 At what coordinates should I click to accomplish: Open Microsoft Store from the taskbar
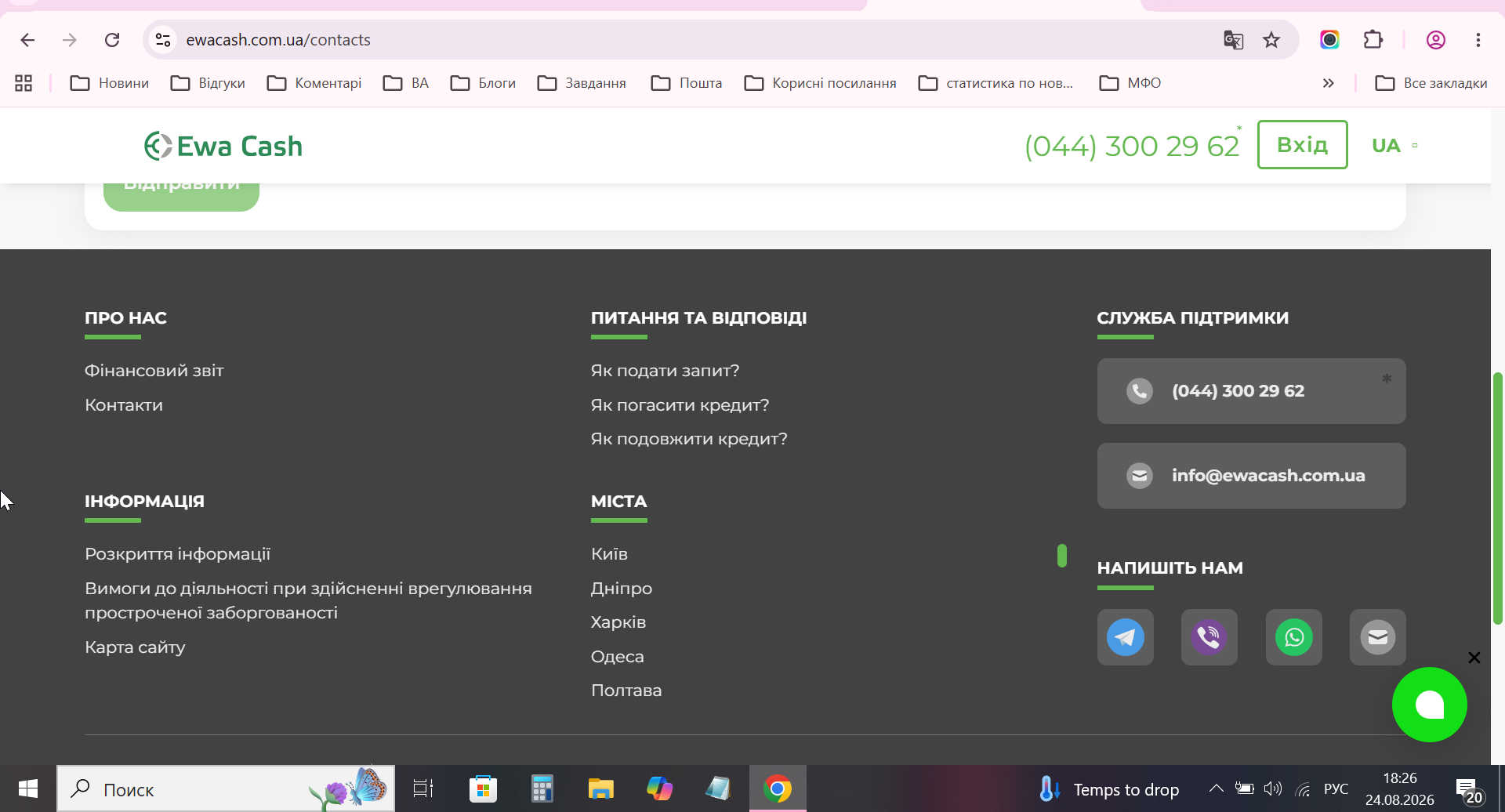[483, 788]
